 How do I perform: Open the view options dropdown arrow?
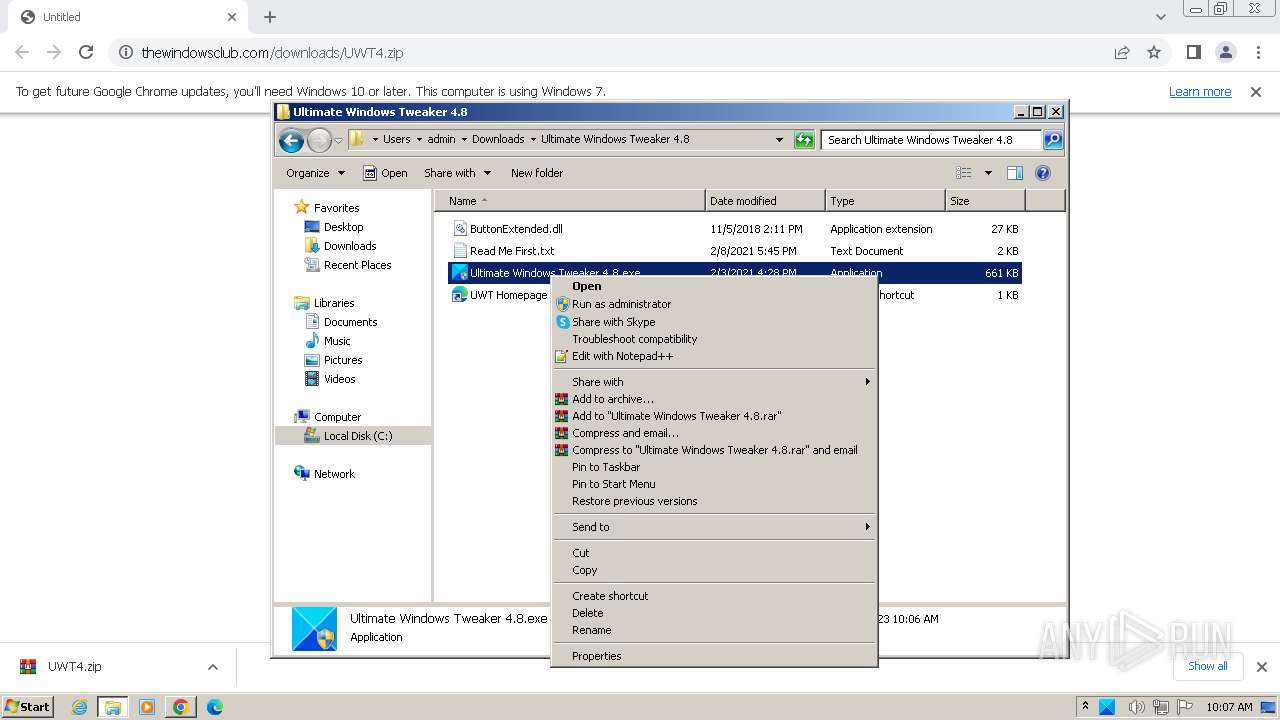tap(988, 173)
